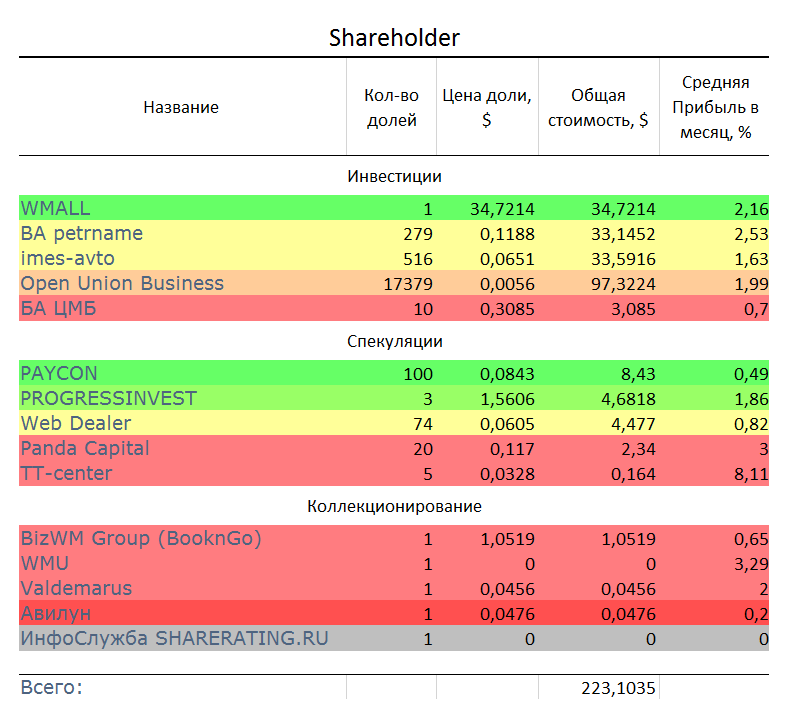Click total cost '3,085' in БА ЦМБ row
The width and height of the screenshot is (790, 718).
633,309
